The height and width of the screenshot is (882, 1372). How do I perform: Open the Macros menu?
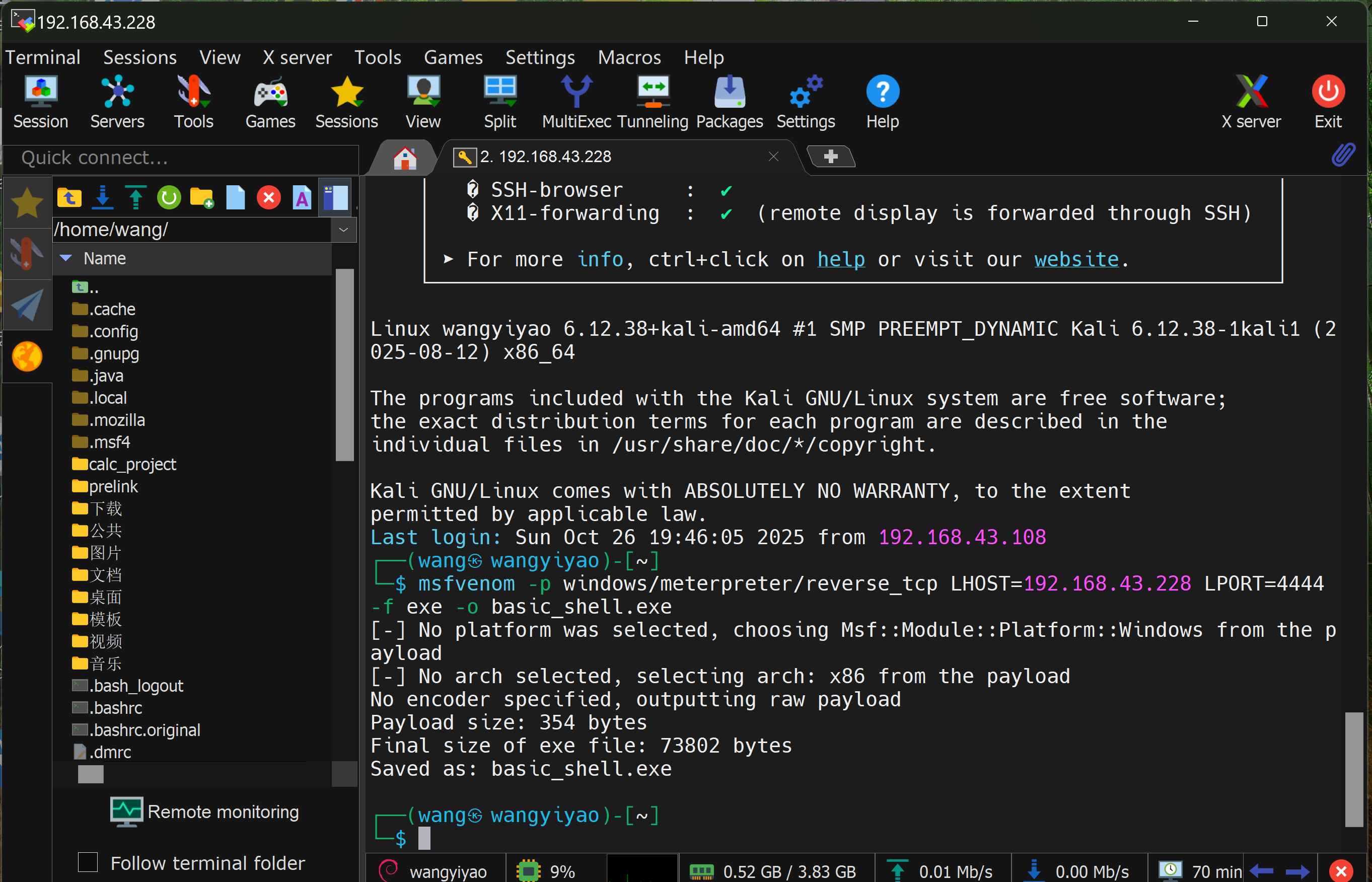pyautogui.click(x=629, y=57)
